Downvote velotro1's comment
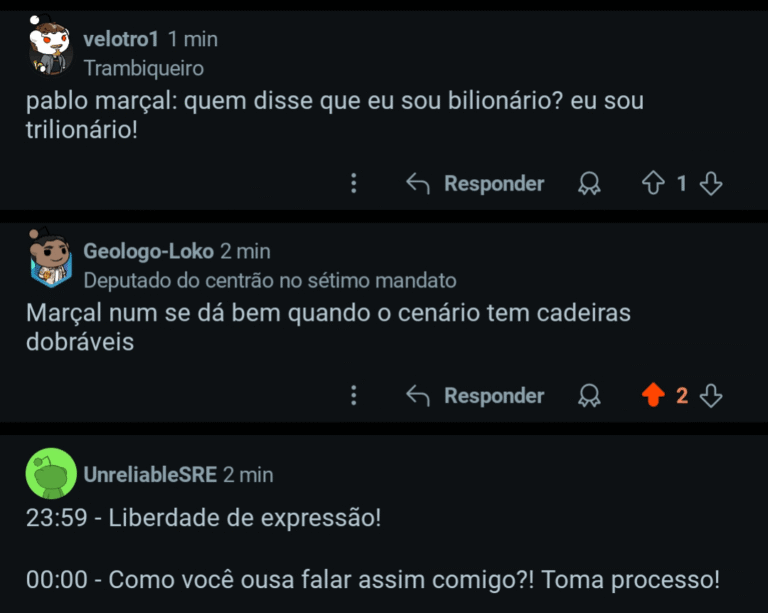This screenshot has width=768, height=613. click(711, 184)
